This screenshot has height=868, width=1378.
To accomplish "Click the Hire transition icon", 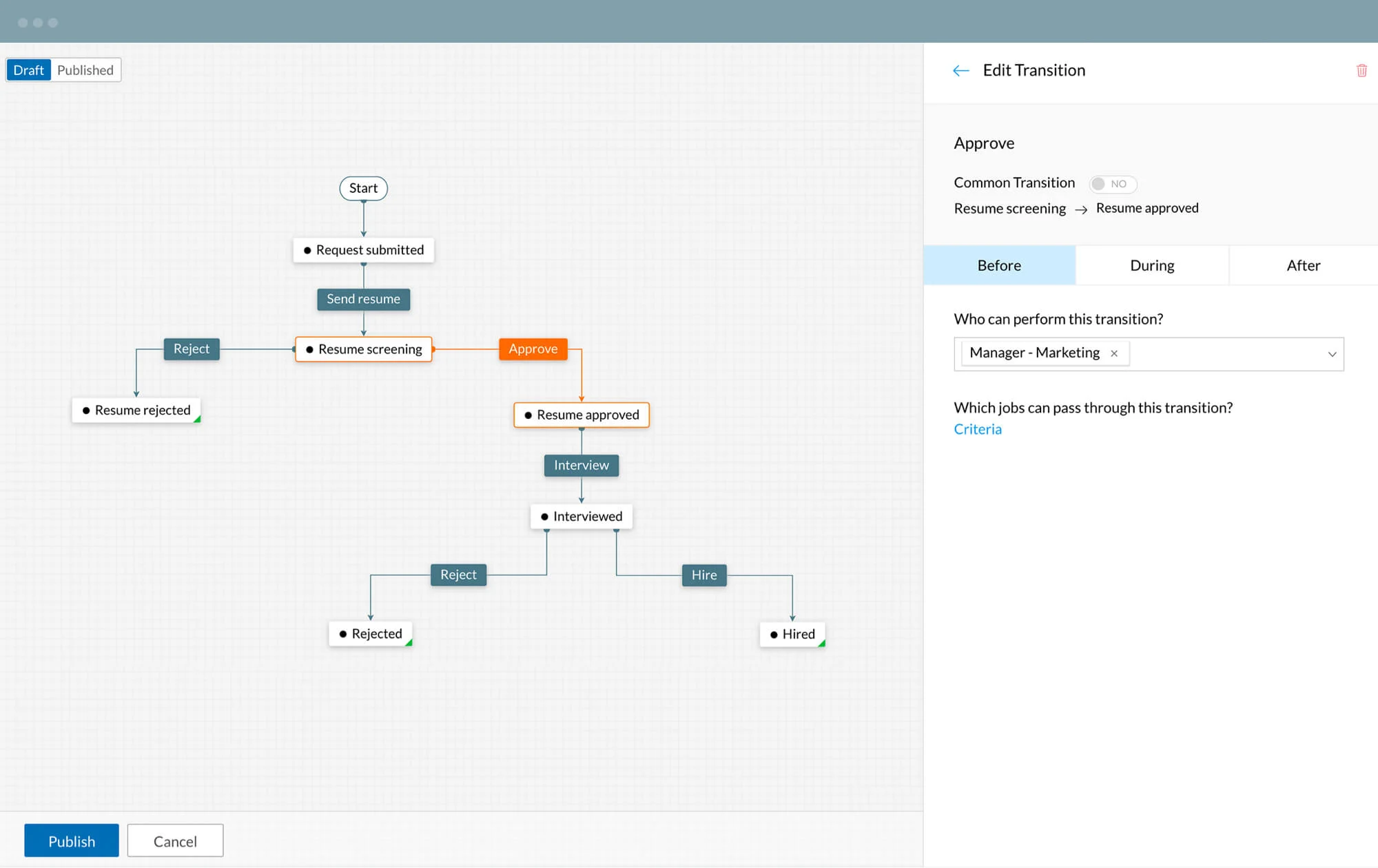I will click(704, 573).
